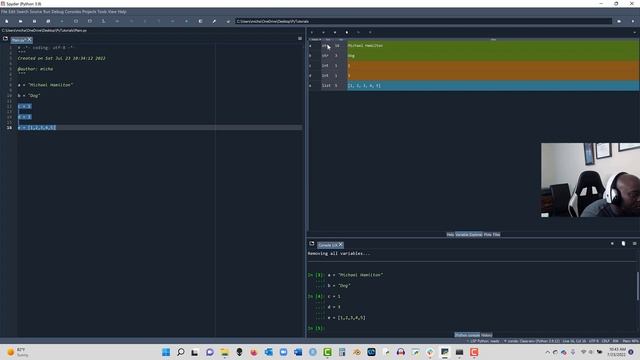Viewport: 640px width, 360px height.
Task: Close the Plan.py editor tab
Action: (29, 40)
